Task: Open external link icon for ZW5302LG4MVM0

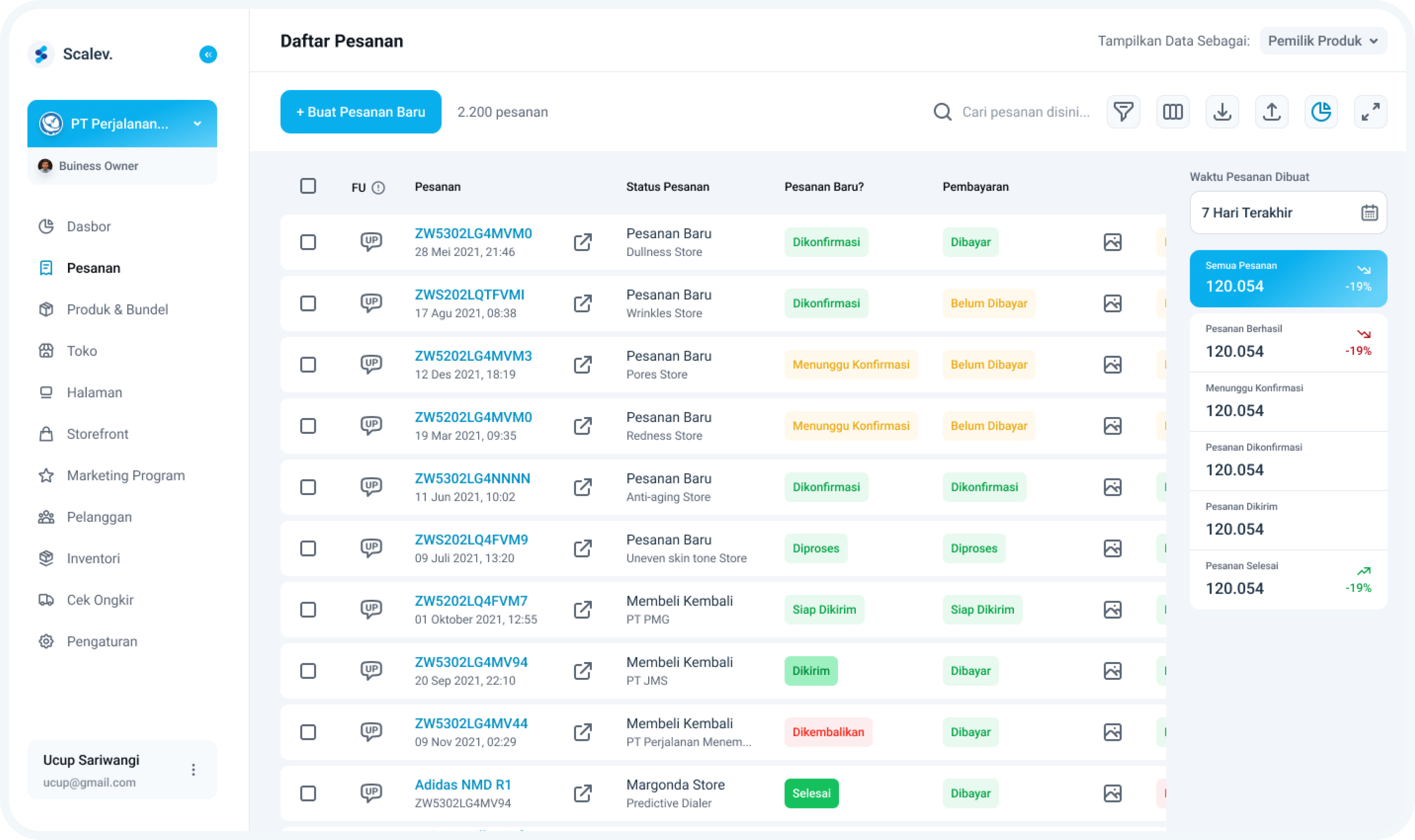Action: (x=583, y=242)
